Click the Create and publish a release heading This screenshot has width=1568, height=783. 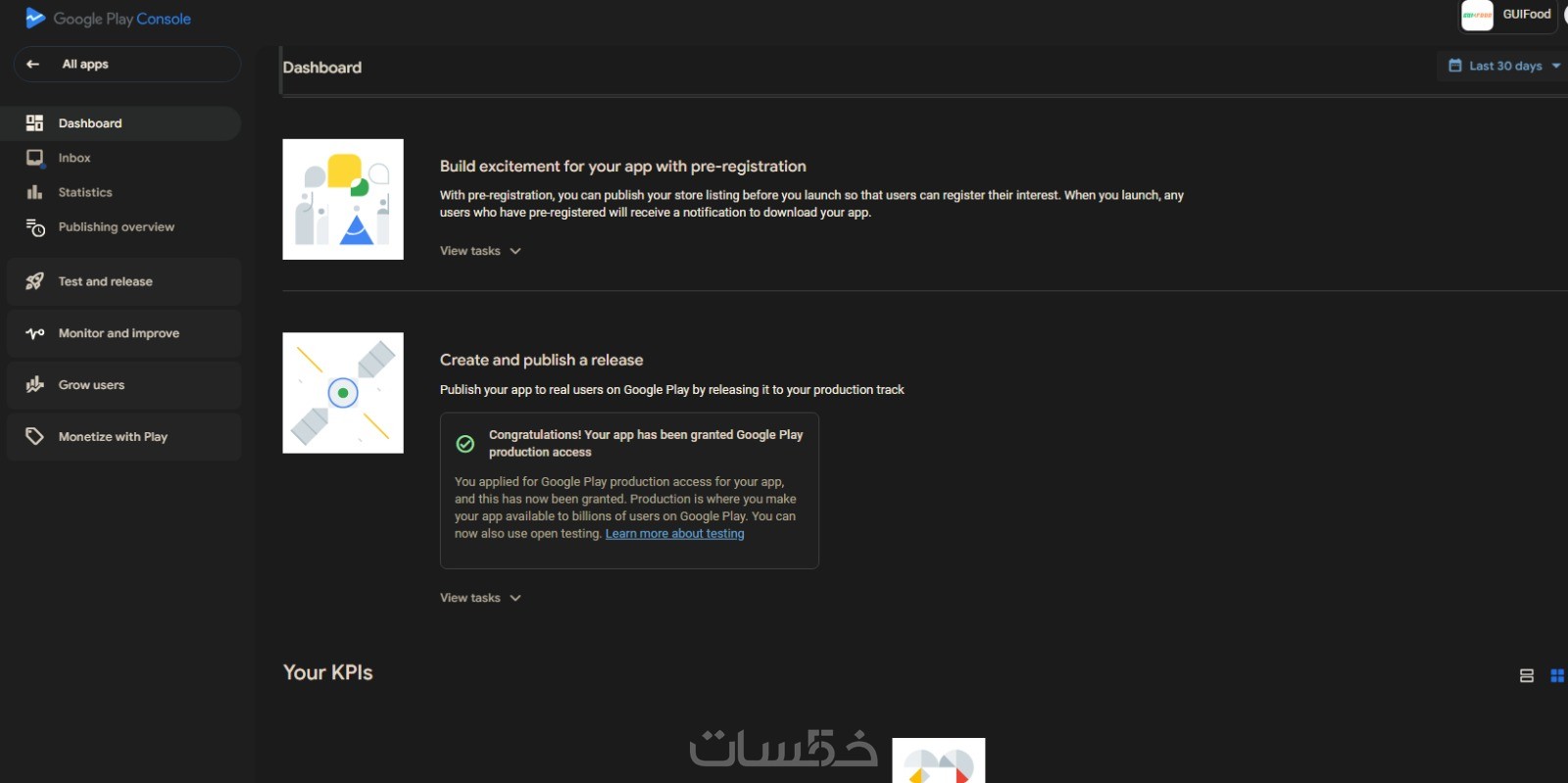541,361
